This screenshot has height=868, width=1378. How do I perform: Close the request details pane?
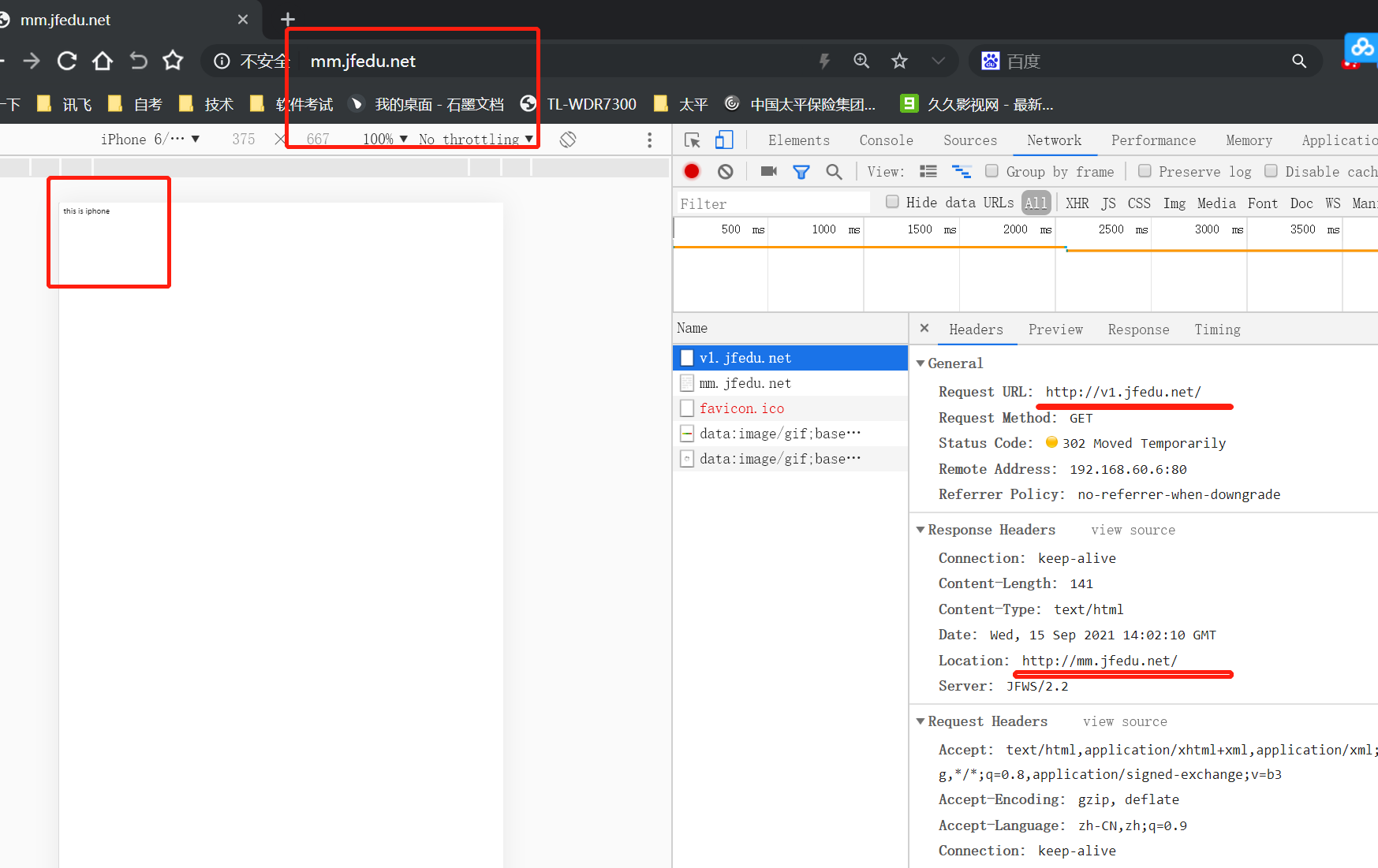click(x=924, y=328)
